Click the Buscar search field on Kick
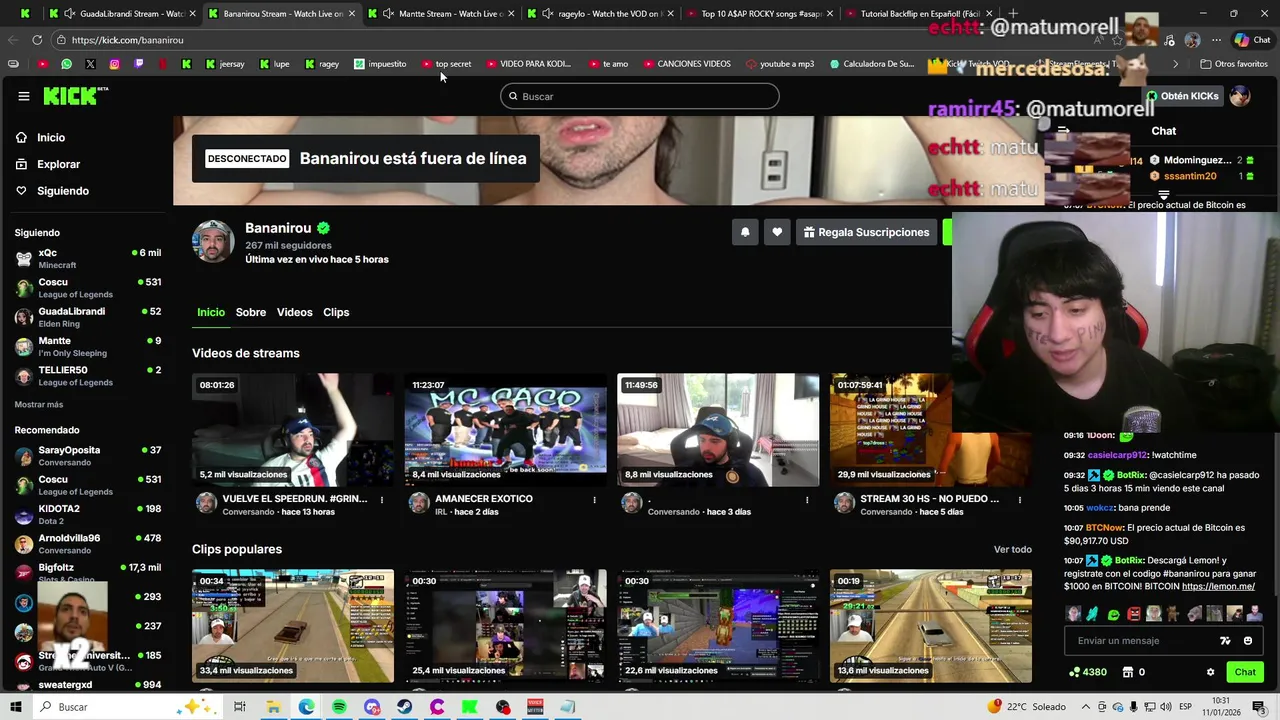 [x=640, y=96]
